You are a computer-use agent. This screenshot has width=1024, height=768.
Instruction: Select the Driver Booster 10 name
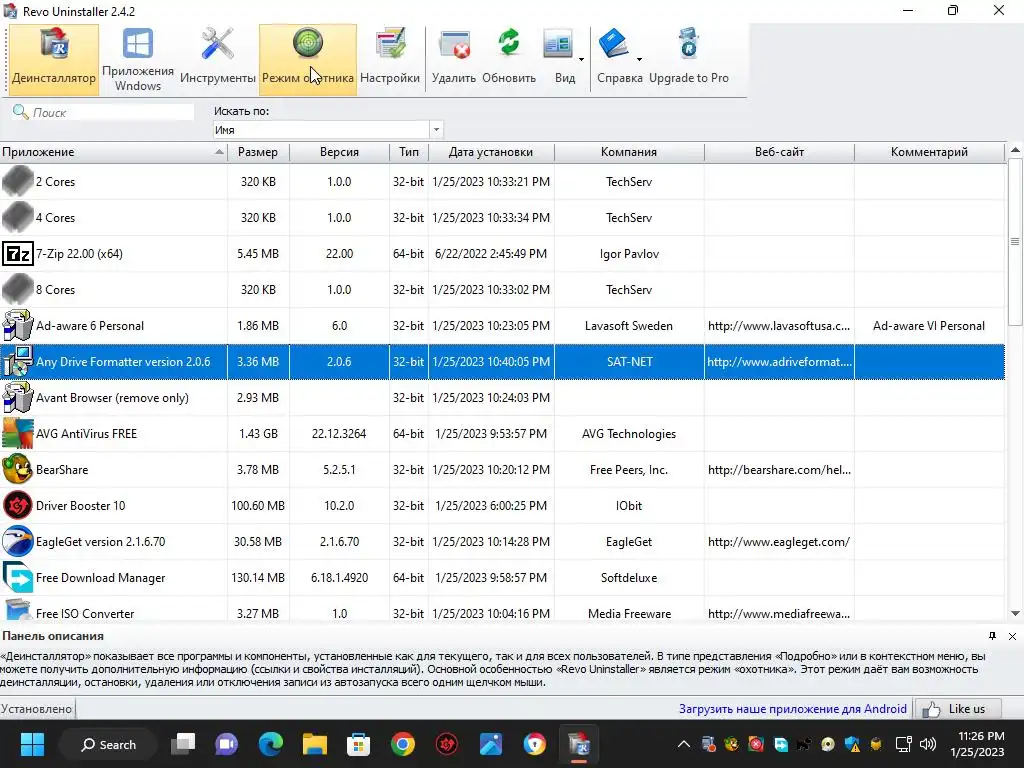(x=80, y=505)
